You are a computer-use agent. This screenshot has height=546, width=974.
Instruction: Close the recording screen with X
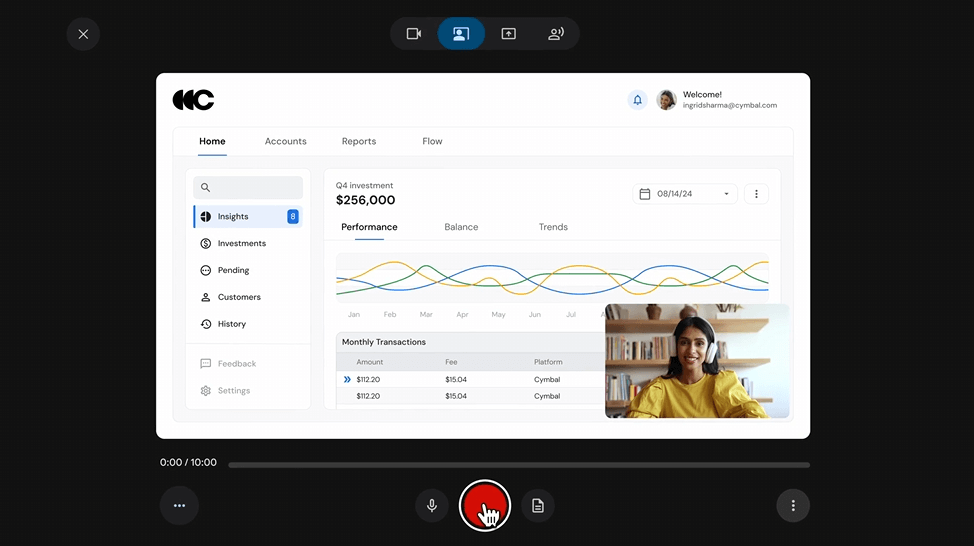point(83,34)
